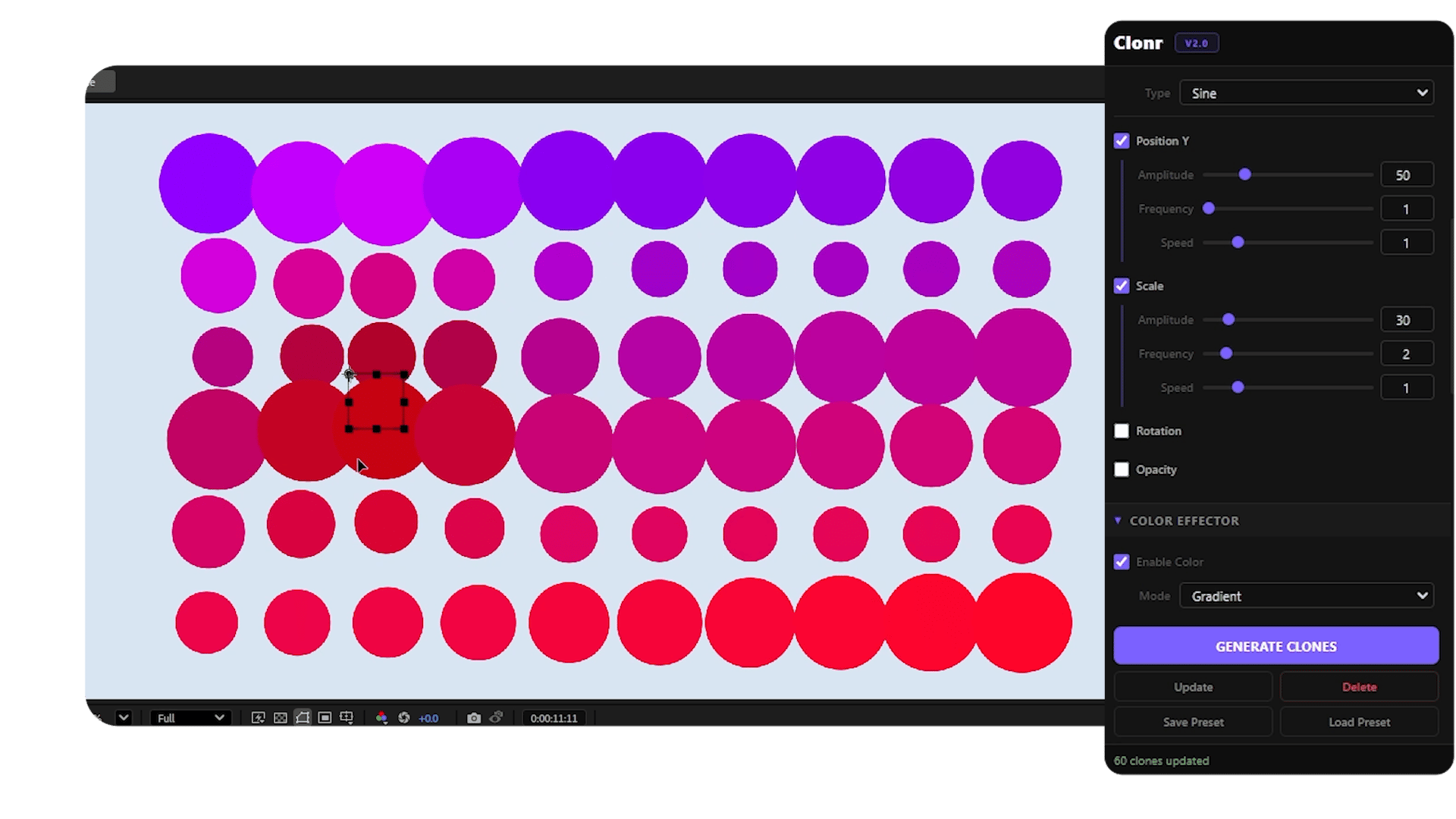Collapse the Color Effector section

1118,521
